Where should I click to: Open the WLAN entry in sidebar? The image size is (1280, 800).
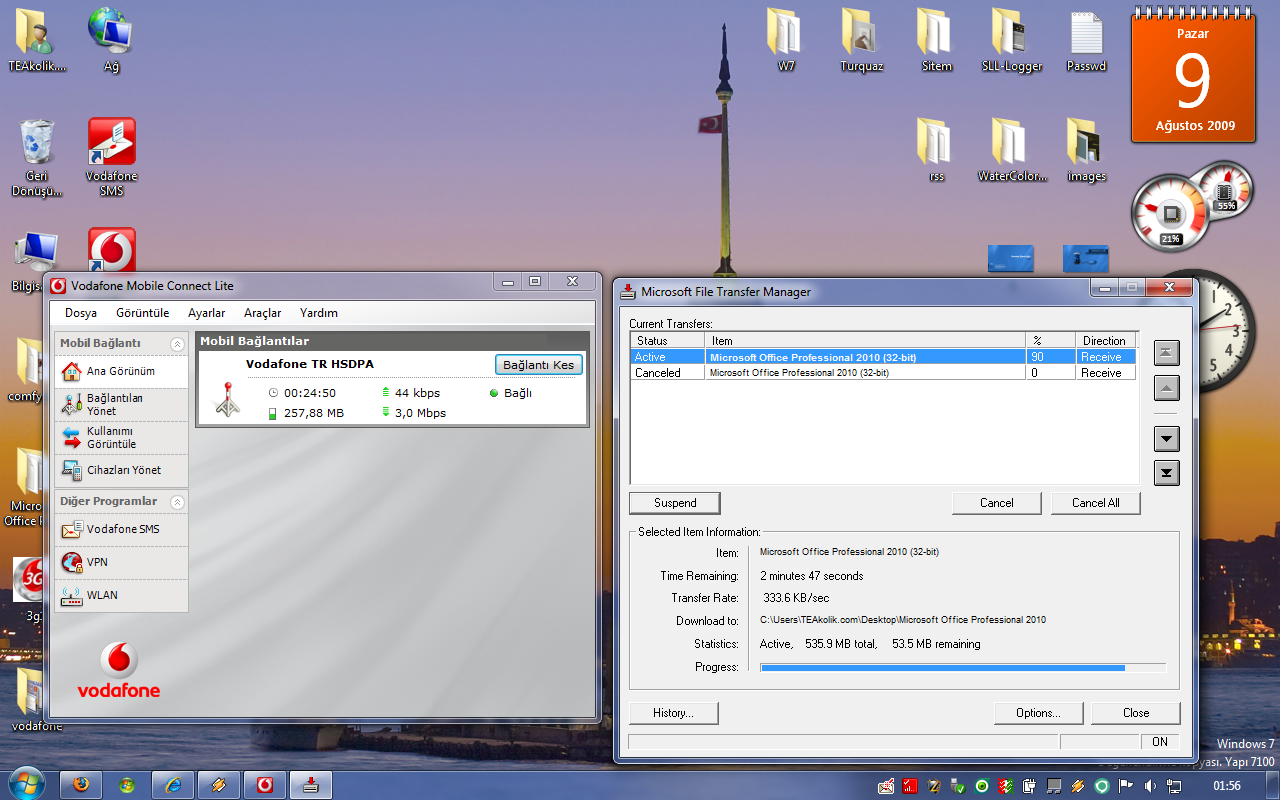[x=121, y=595]
